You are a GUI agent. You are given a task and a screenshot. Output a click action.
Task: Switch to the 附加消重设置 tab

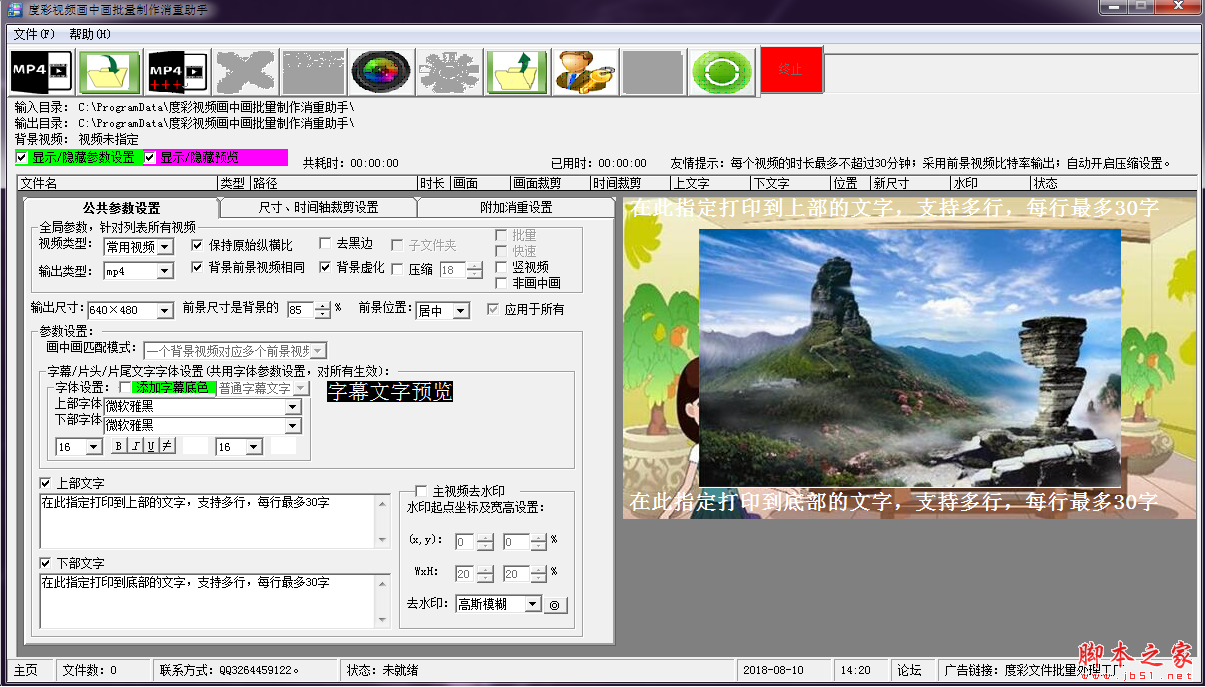[516, 207]
